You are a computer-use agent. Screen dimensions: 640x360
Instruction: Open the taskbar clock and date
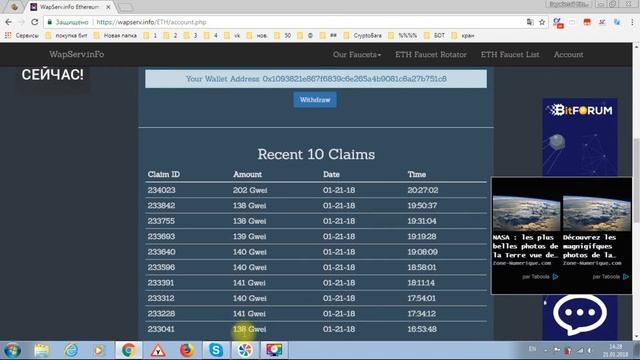click(616, 351)
